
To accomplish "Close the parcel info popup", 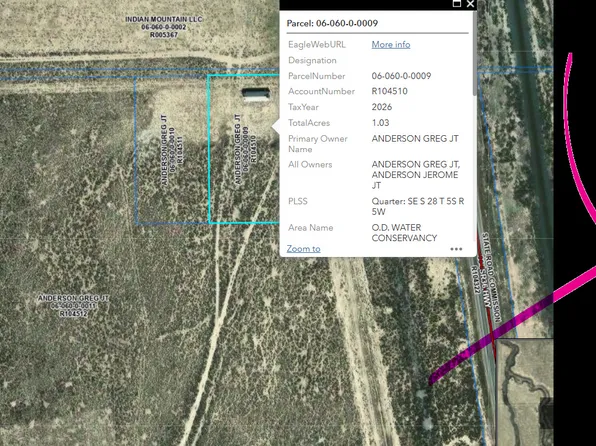I will point(470,4).
